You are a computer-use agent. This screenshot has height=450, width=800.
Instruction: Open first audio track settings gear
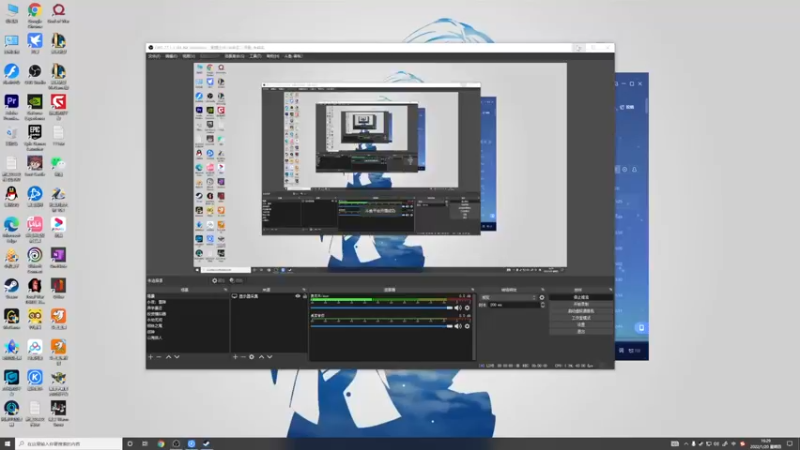point(467,308)
